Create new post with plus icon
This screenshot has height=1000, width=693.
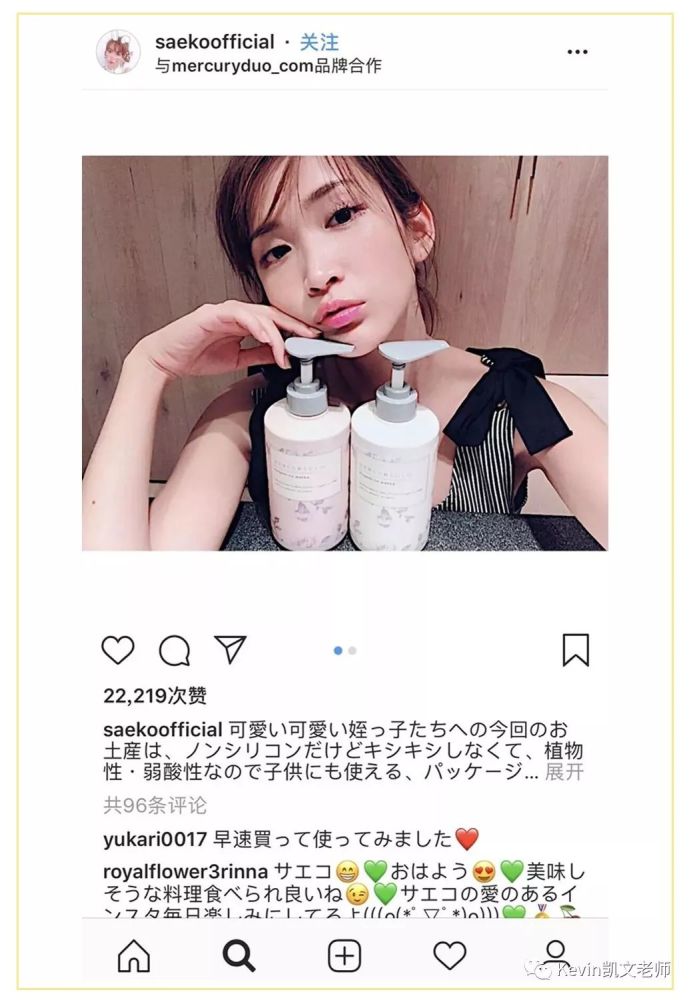pos(344,956)
